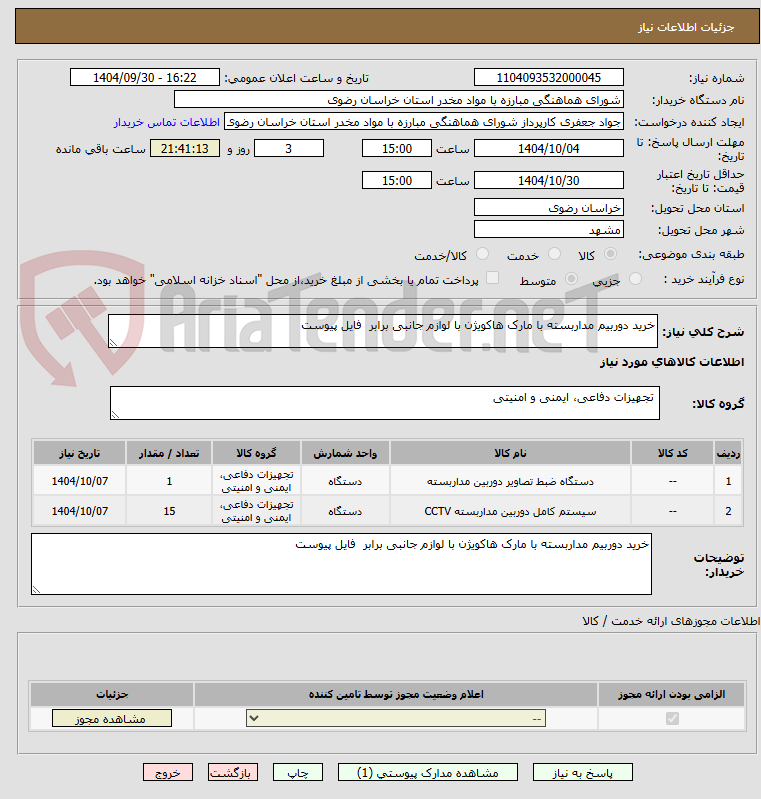Open اطلاعات تماس خریدار link
The height and width of the screenshot is (799, 761).
pyautogui.click(x=167, y=122)
